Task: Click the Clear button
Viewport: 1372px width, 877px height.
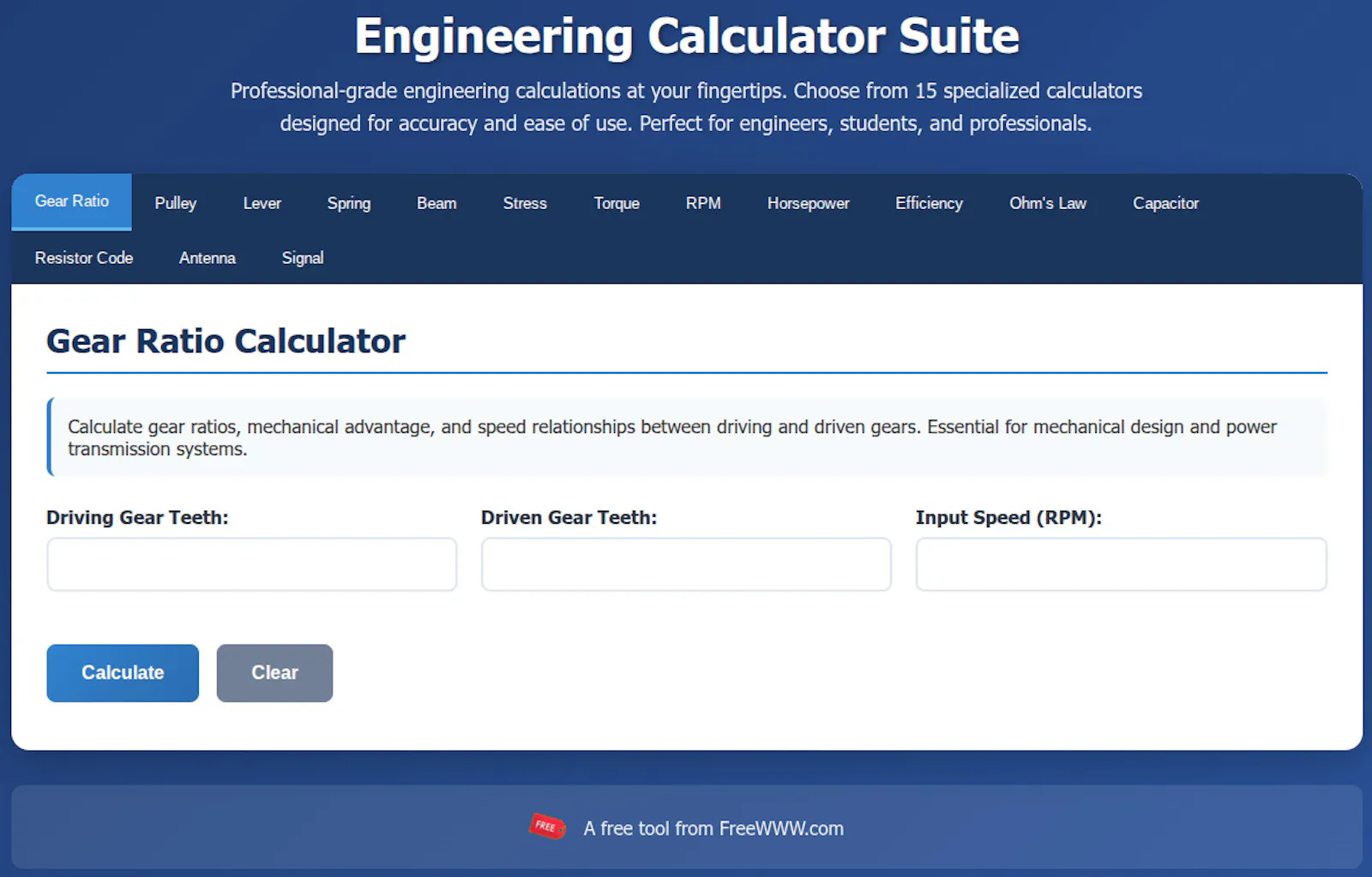Action: (x=274, y=673)
